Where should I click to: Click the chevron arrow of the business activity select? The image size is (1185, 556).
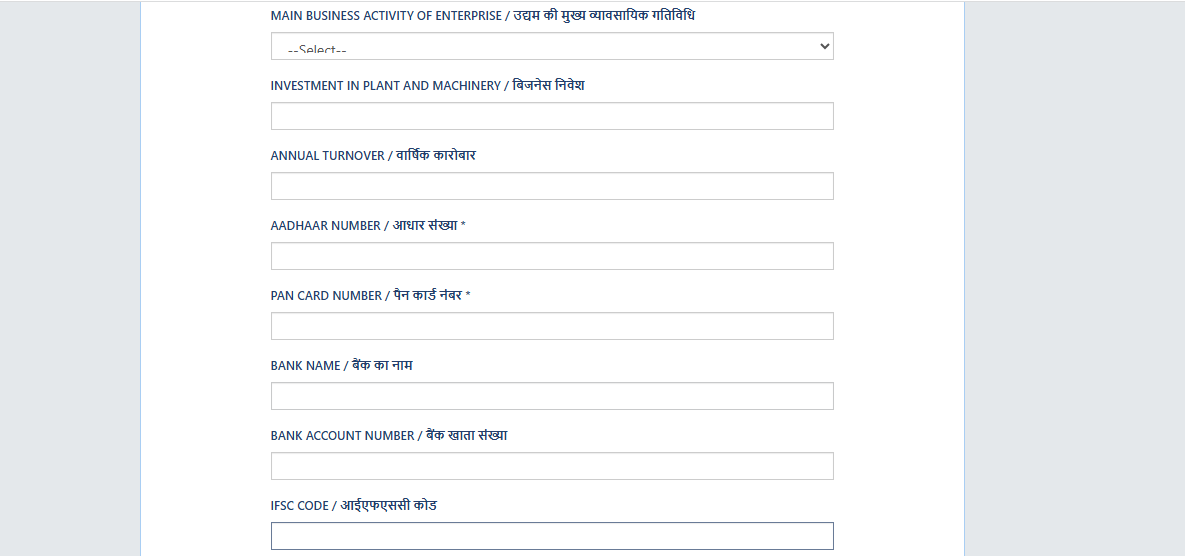point(824,46)
